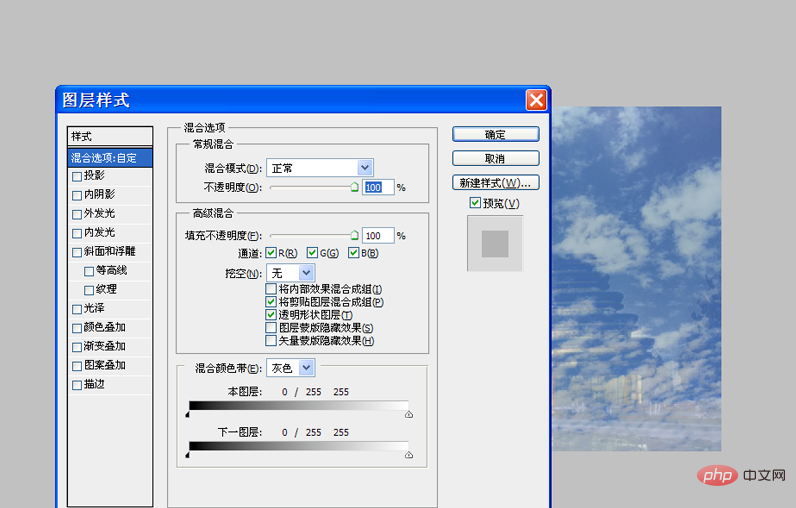Tick the 等高线 sub-option checkbox
796x508 pixels.
89,272
